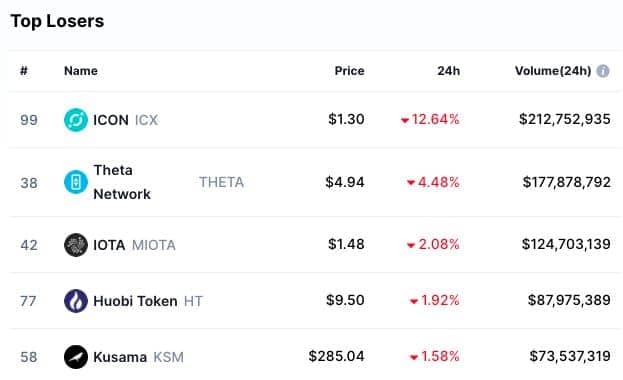Image resolution: width=623 pixels, height=380 pixels.
Task: Click the Top Losers heading
Action: (57, 21)
